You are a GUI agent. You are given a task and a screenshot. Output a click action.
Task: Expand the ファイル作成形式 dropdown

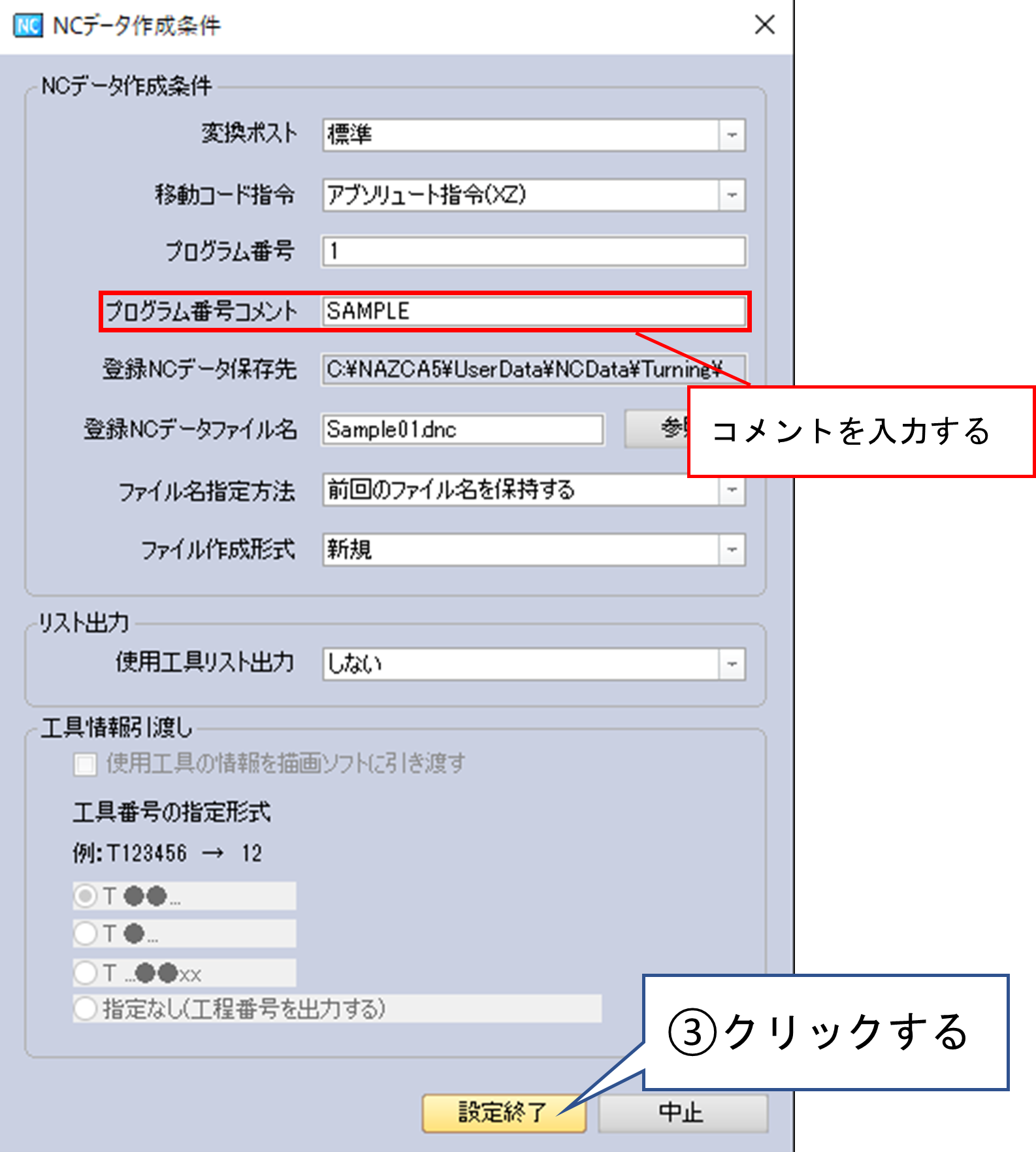(x=732, y=550)
